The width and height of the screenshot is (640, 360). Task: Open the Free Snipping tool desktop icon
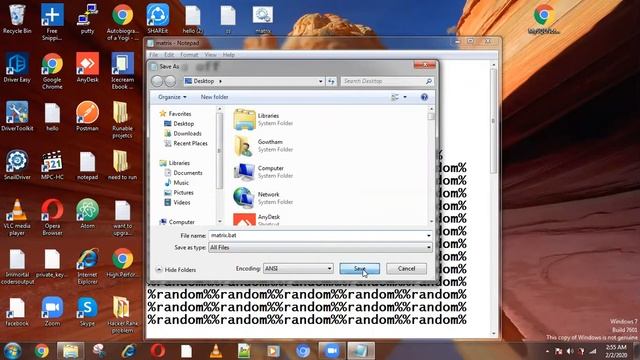tap(52, 21)
